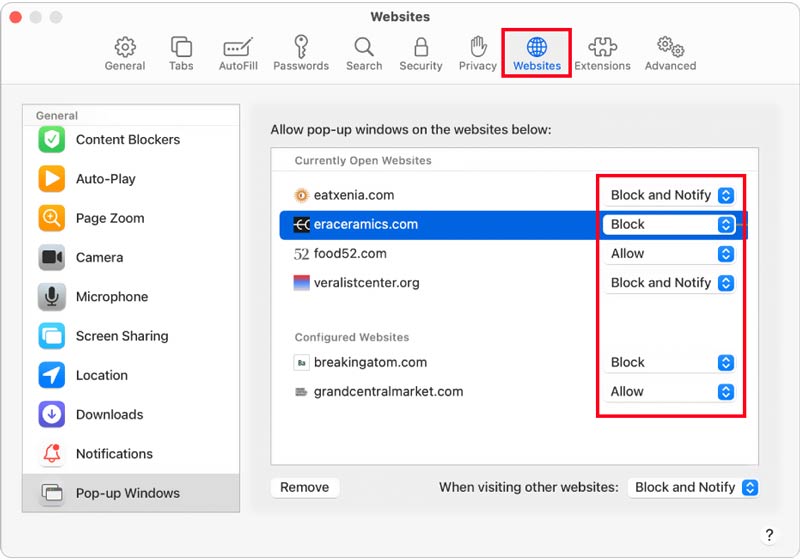Select the Extensions puzzle piece icon
800x560 pixels.
[x=602, y=54]
